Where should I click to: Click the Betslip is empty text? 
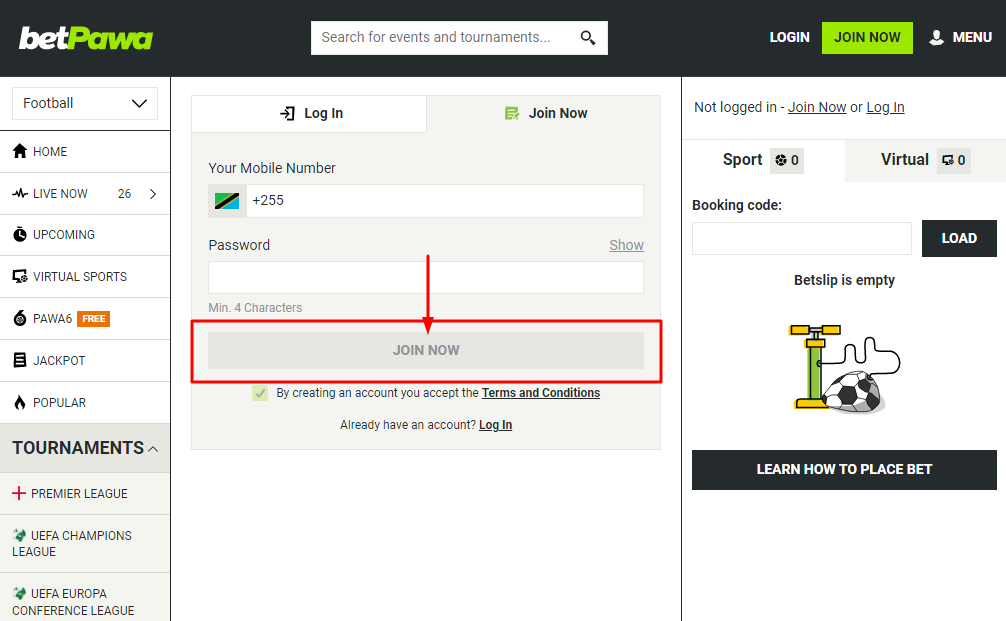click(844, 280)
